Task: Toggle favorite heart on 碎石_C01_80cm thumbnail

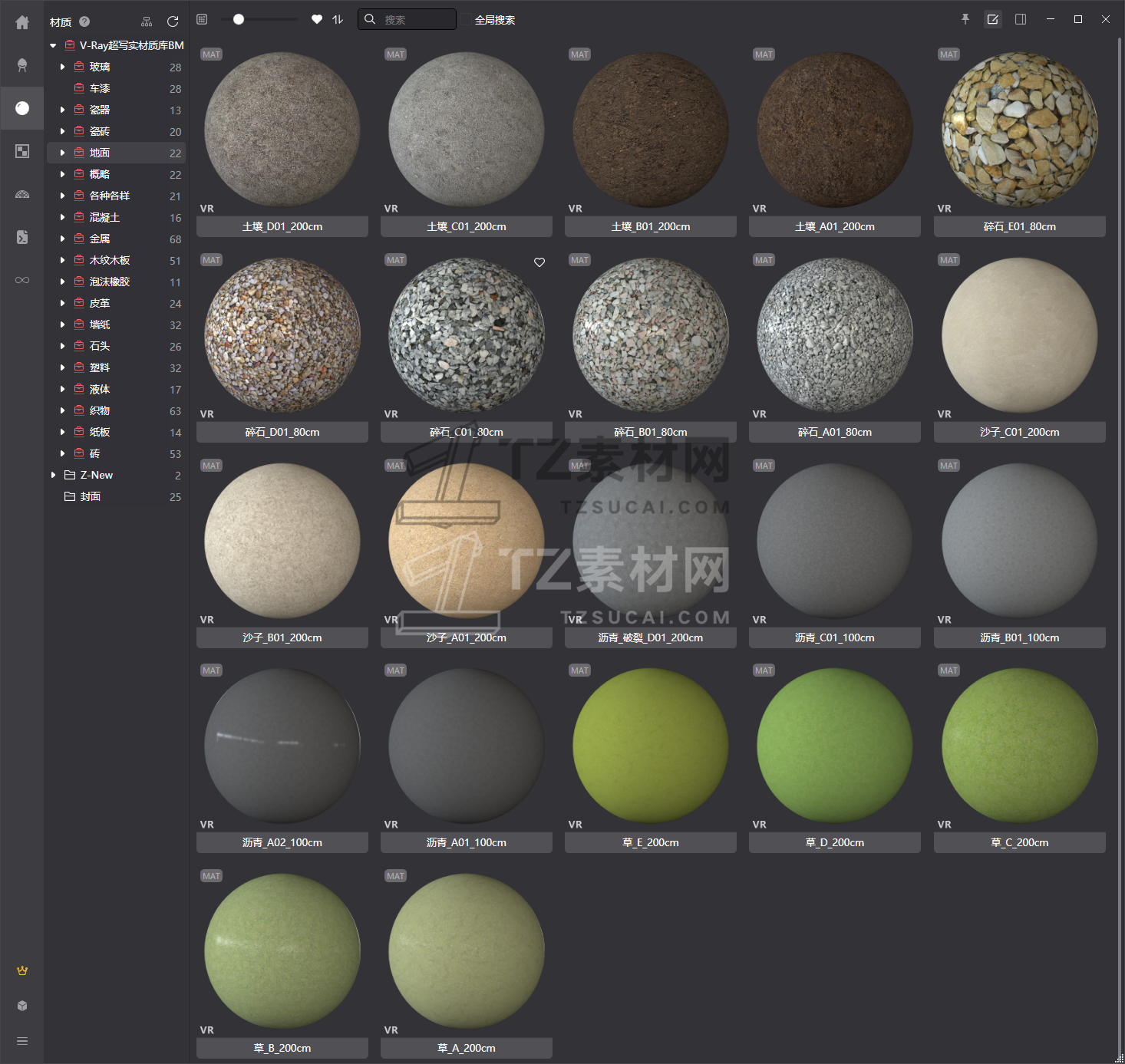Action: pyautogui.click(x=539, y=262)
